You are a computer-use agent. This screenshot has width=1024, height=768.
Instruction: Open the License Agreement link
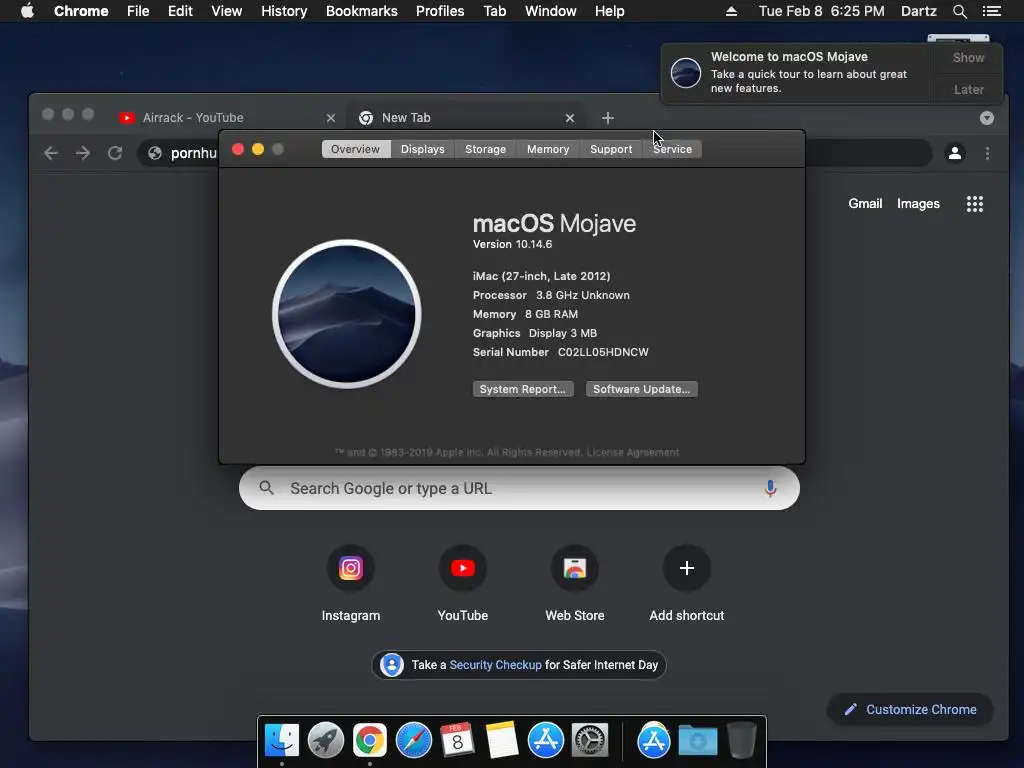pos(632,453)
